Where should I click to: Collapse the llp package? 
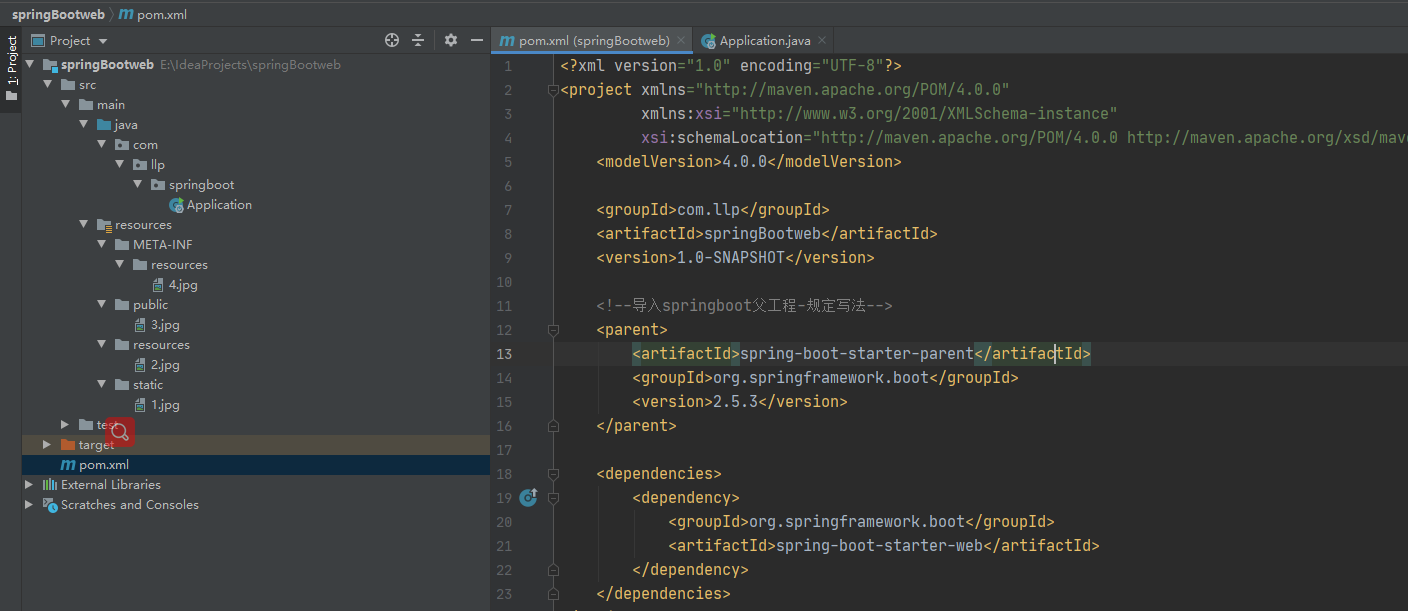(120, 164)
